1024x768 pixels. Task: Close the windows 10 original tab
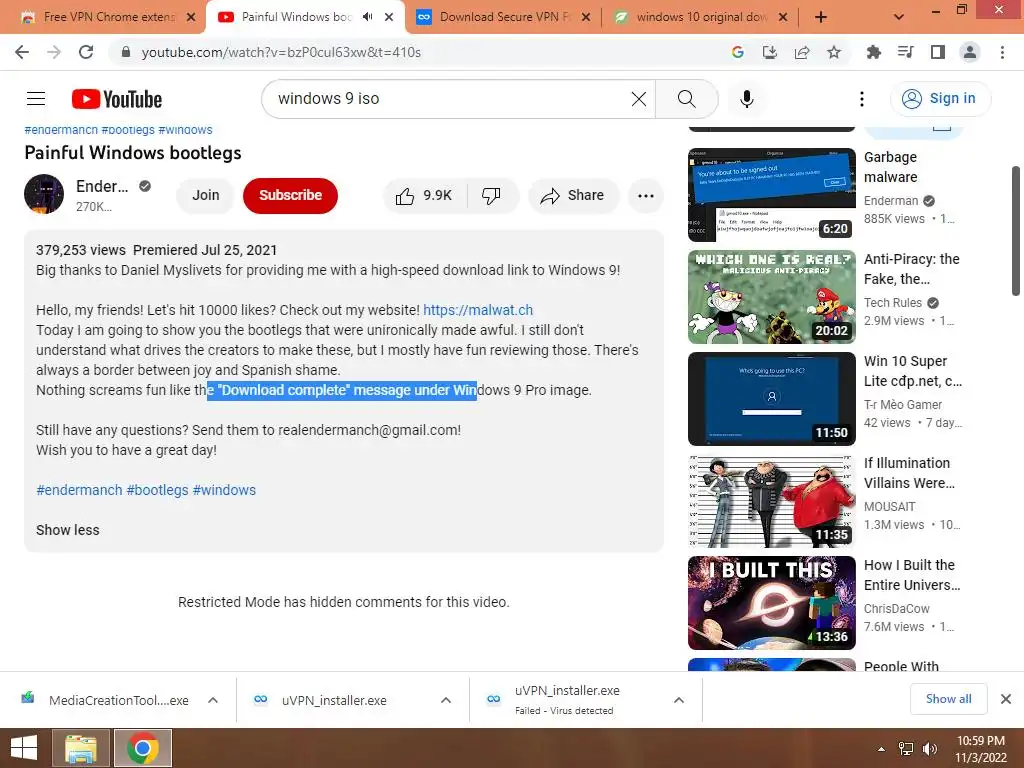[783, 17]
